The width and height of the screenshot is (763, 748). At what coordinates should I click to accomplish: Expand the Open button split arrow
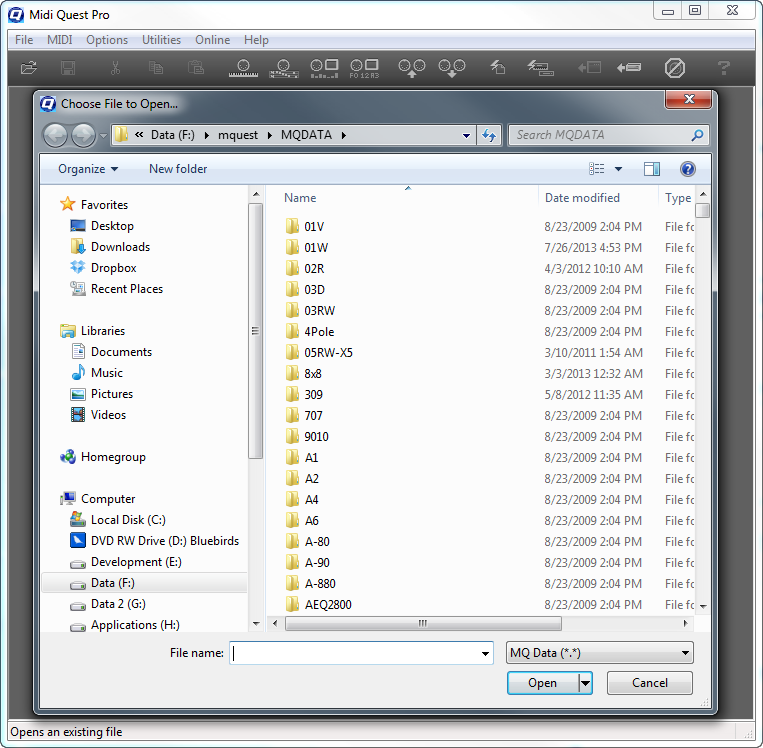click(x=585, y=683)
